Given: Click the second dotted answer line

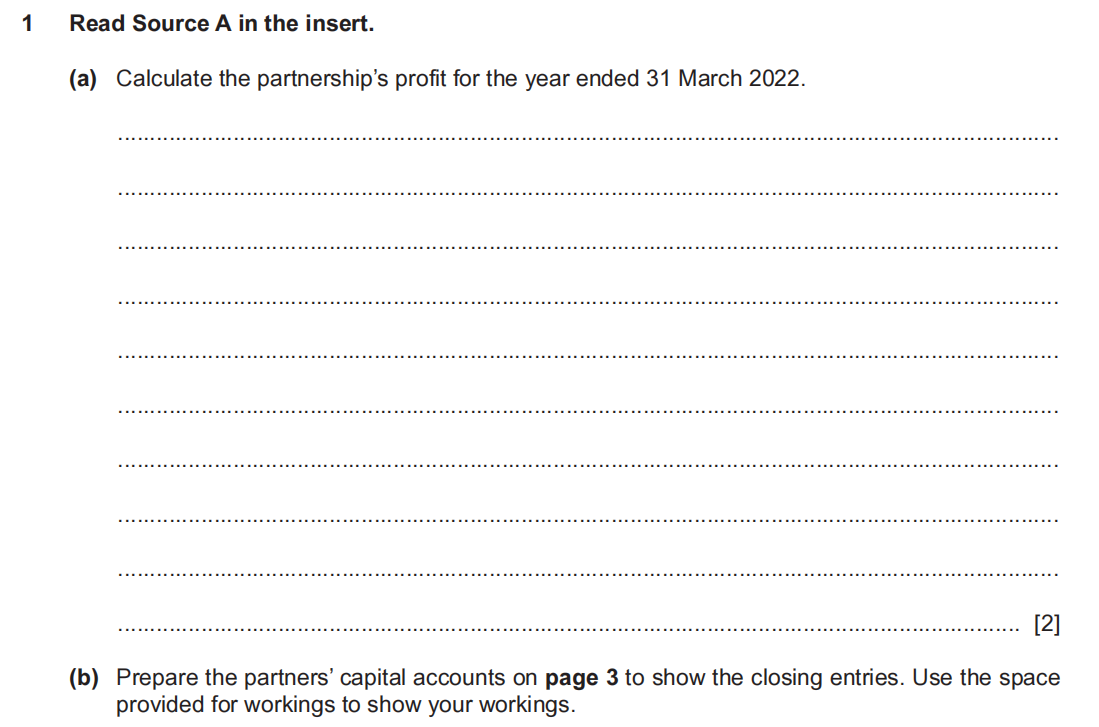Looking at the screenshot, I should 586,192.
